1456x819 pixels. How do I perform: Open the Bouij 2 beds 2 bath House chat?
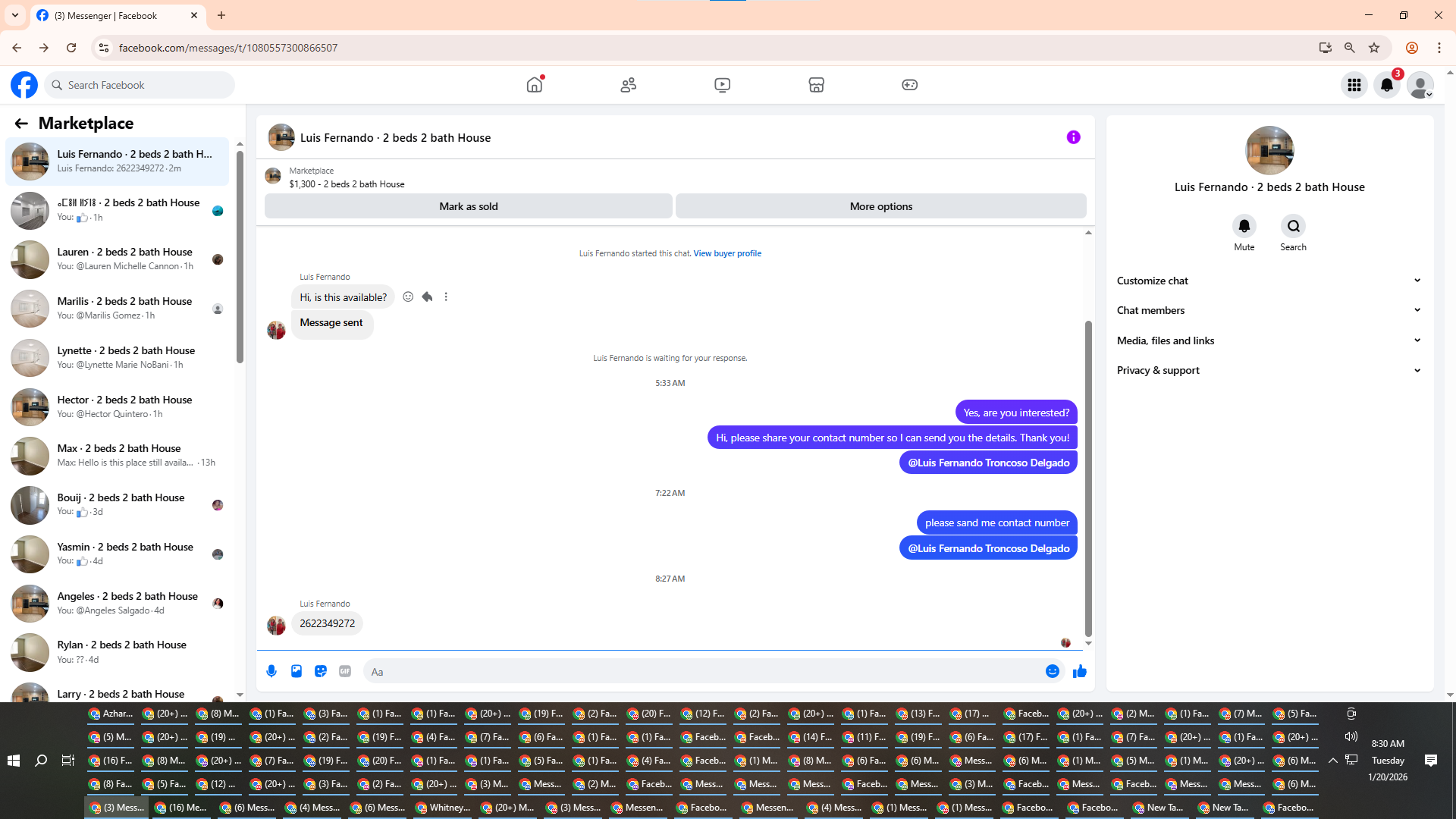(x=117, y=505)
